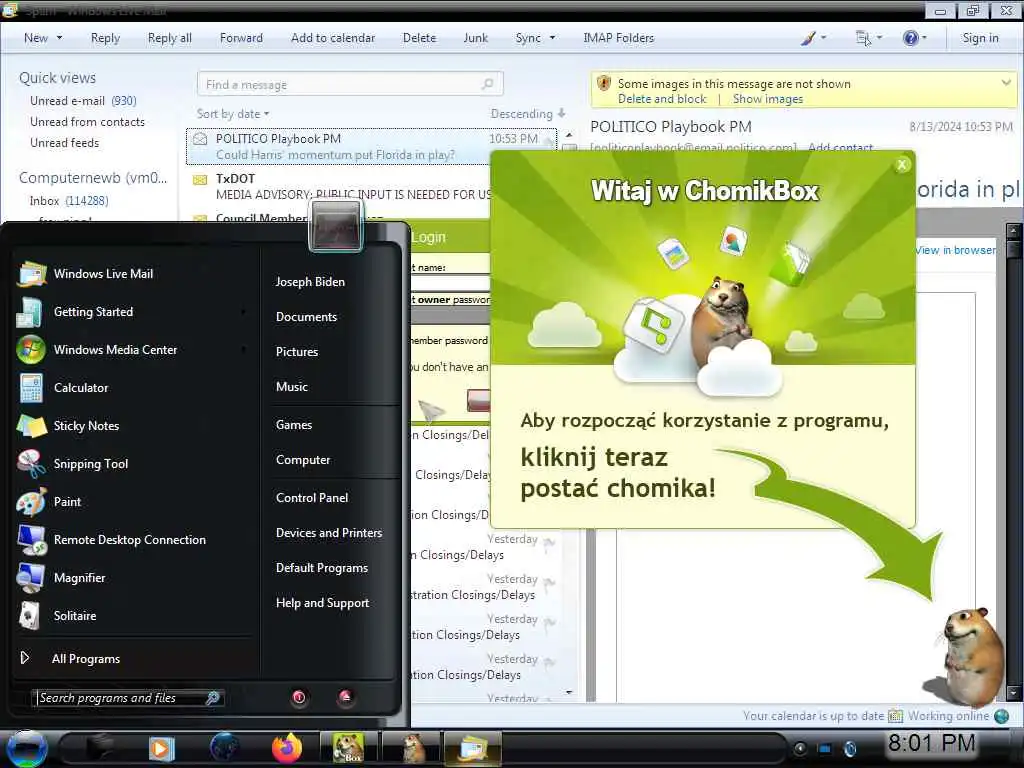The height and width of the screenshot is (768, 1024).
Task: Open the Help icon menu in toolbar
Action: 914,38
